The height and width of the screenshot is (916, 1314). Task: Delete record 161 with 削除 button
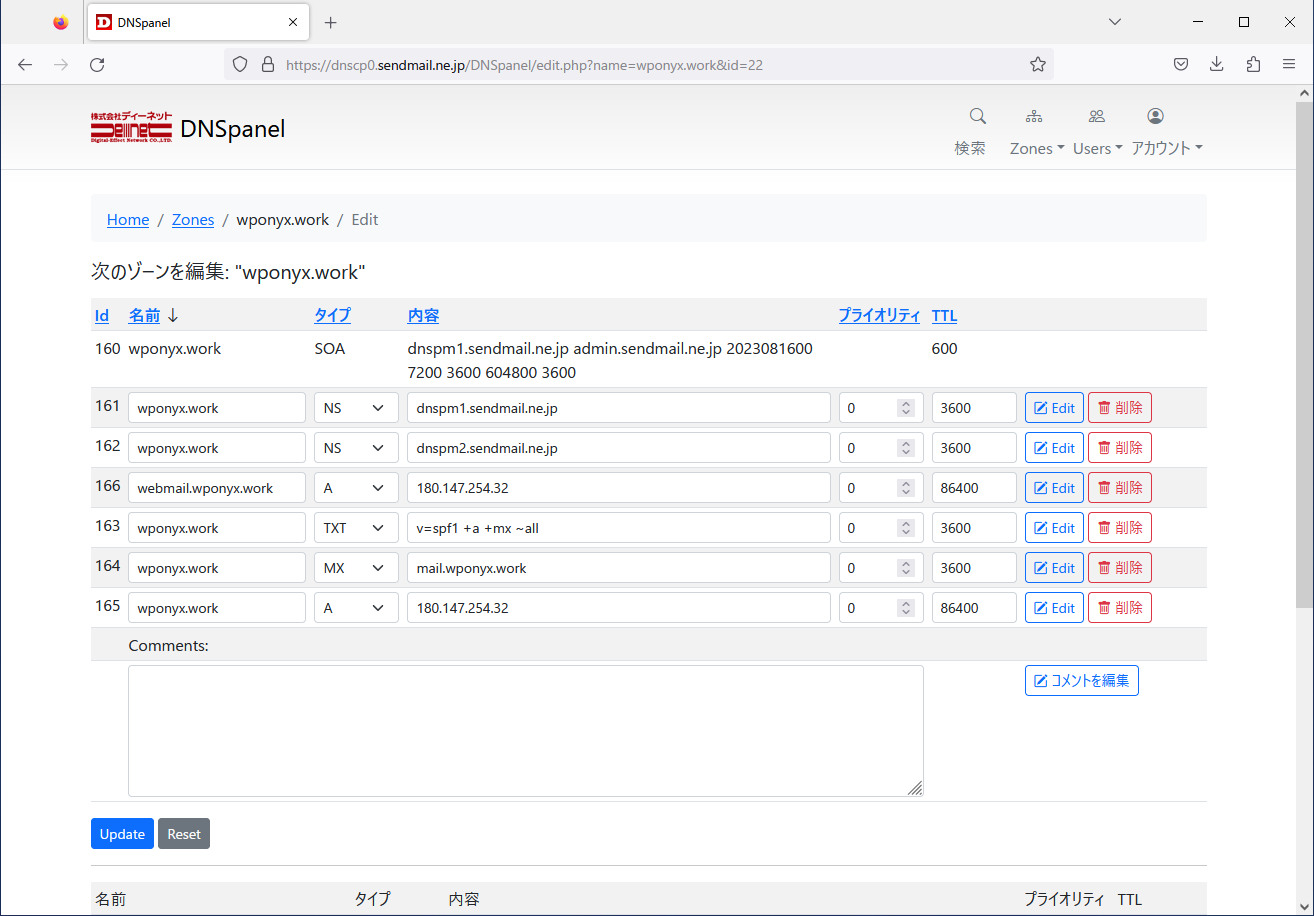point(1120,408)
